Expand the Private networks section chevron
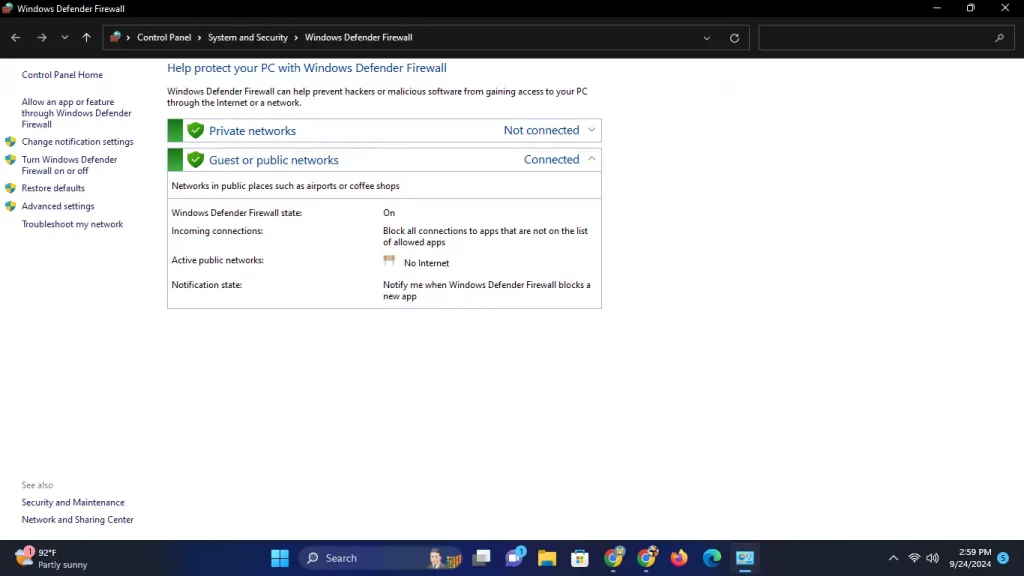This screenshot has width=1024, height=576. click(x=592, y=130)
